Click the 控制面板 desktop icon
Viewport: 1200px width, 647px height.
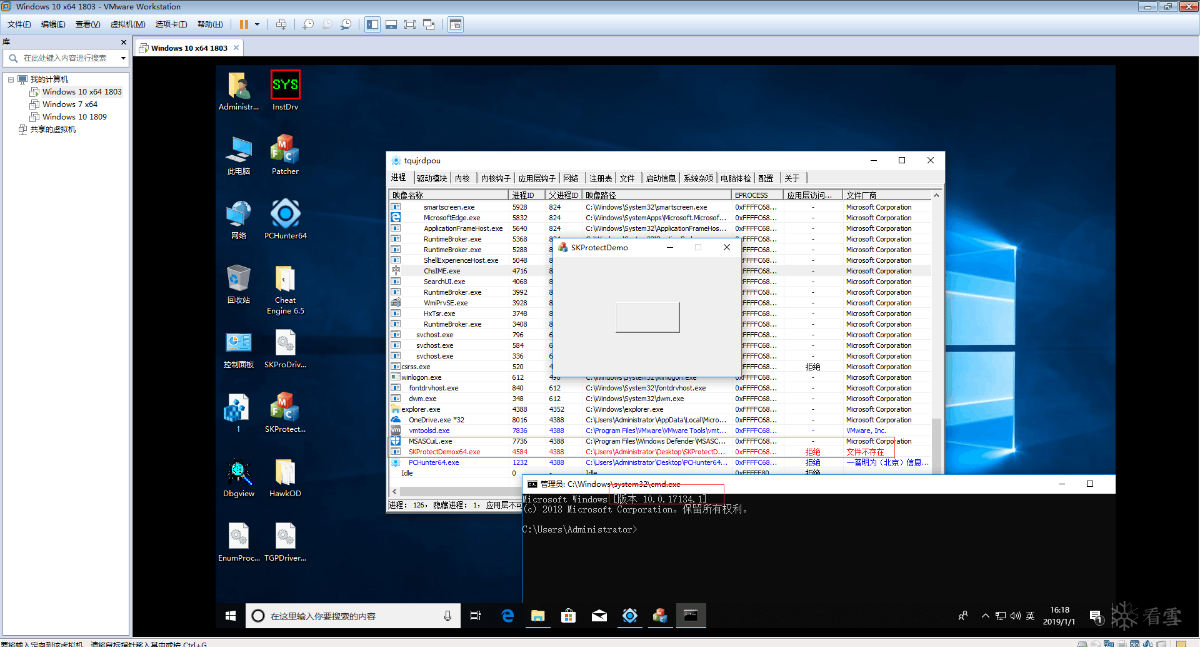pos(238,349)
